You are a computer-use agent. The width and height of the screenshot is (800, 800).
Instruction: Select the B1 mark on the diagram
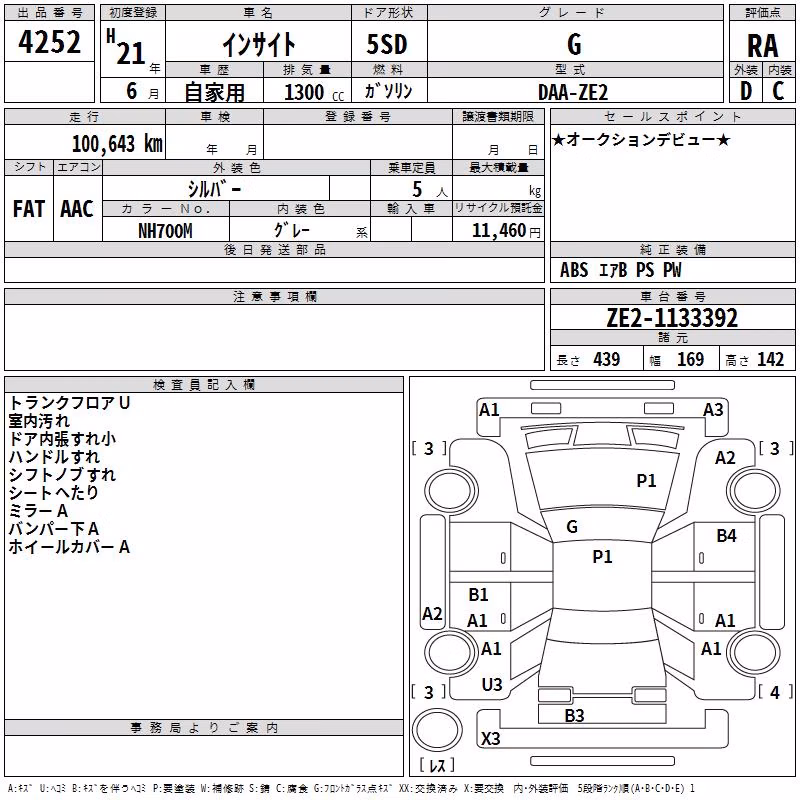[x=479, y=594]
